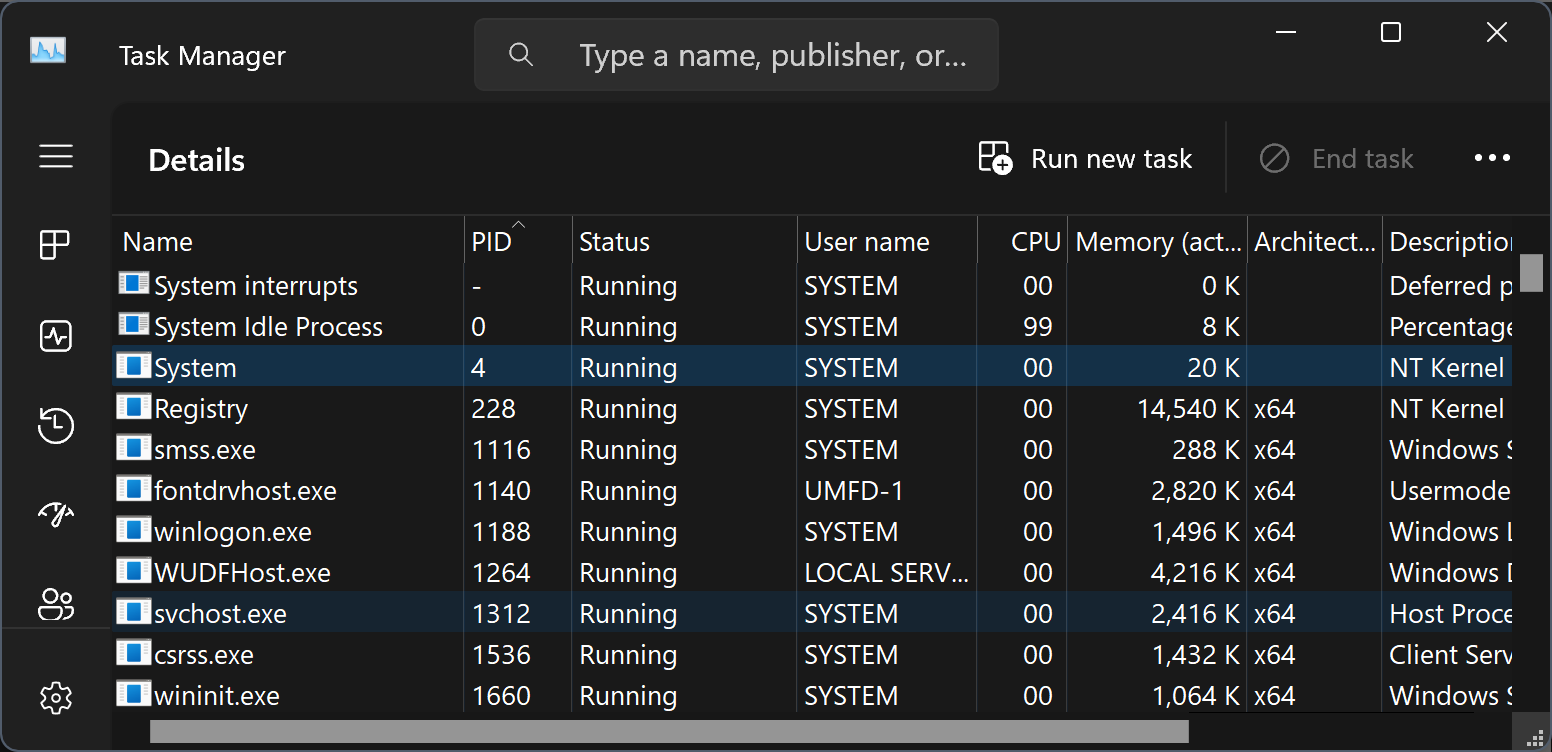Open the Users page icon

point(56,604)
